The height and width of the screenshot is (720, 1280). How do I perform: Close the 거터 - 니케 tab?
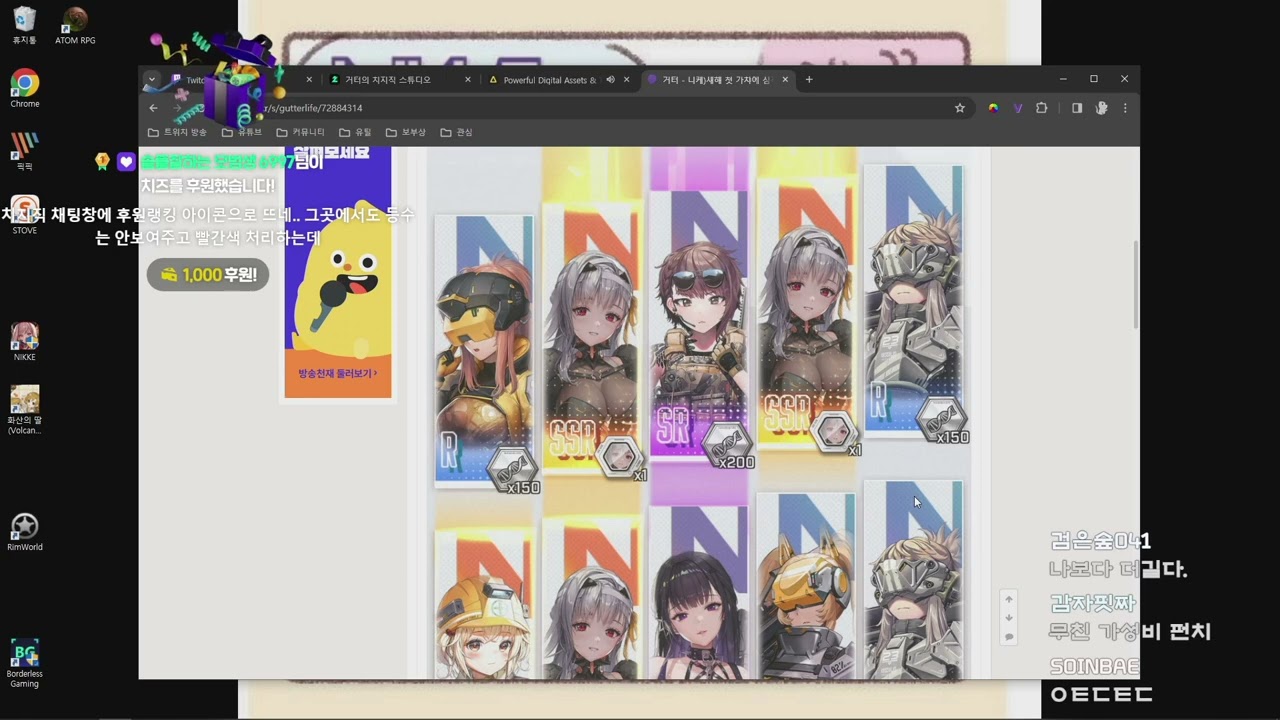(786, 80)
